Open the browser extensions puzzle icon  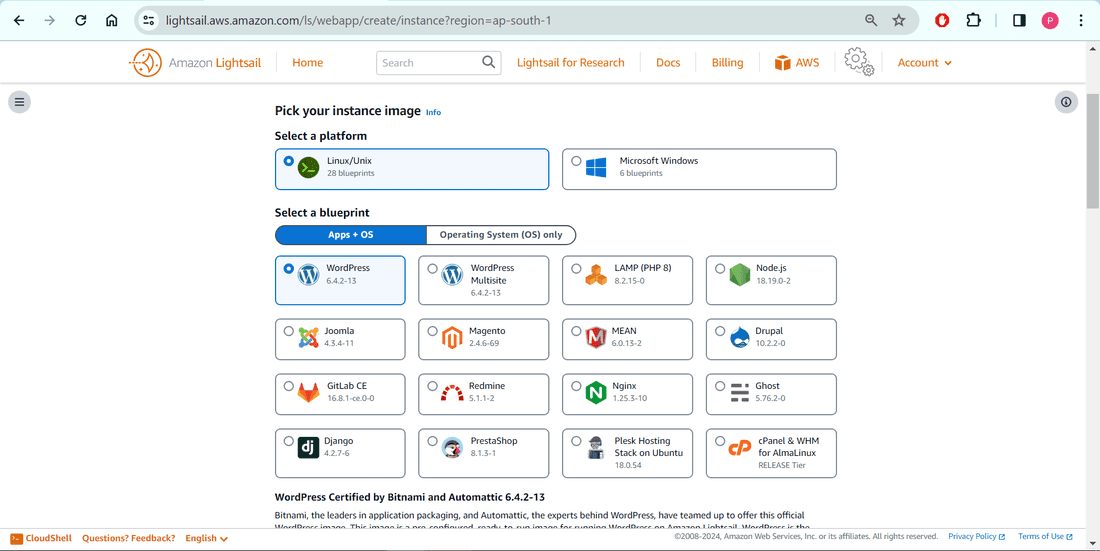coord(974,20)
